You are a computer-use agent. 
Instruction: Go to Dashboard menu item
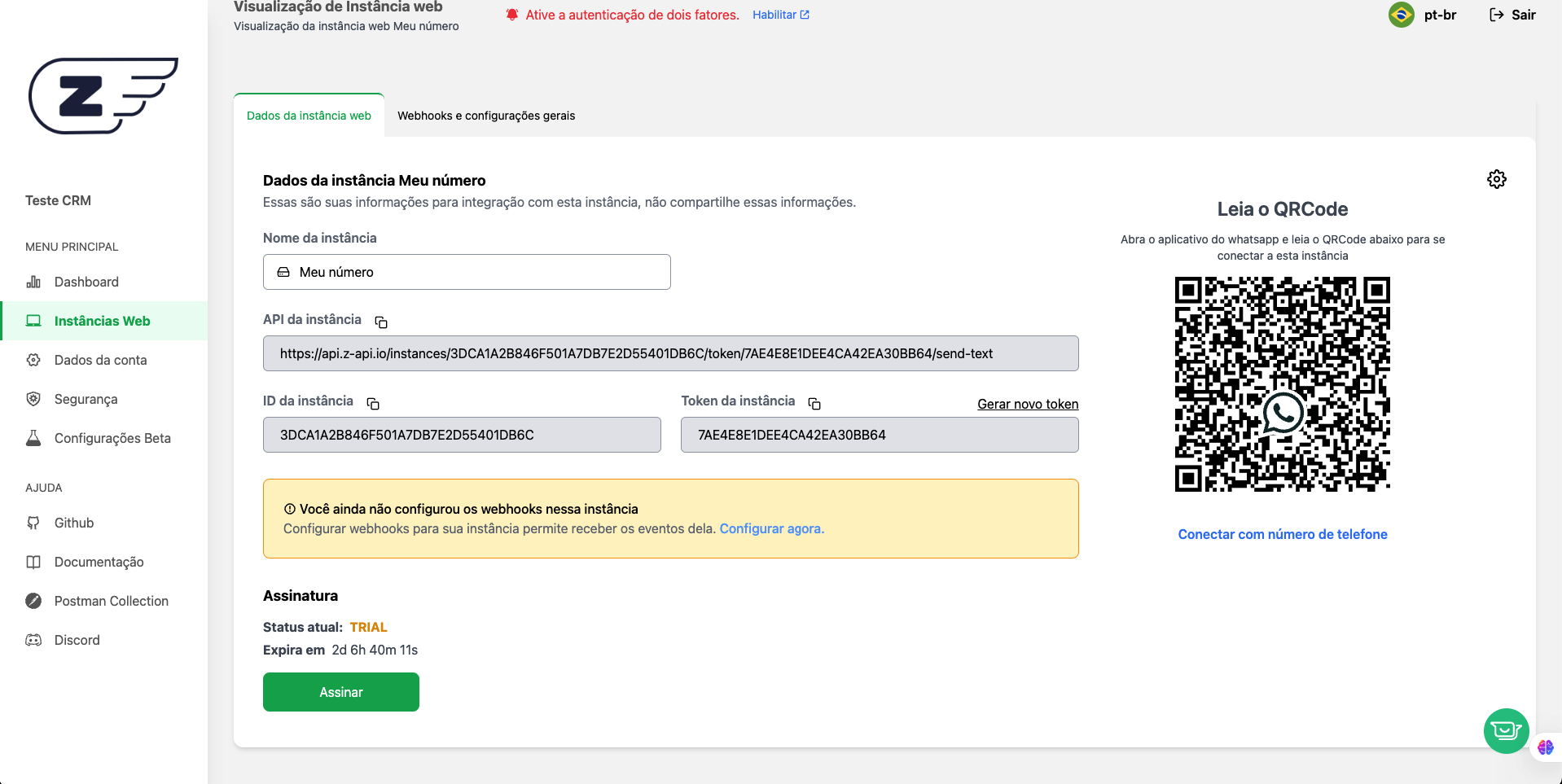(103, 282)
